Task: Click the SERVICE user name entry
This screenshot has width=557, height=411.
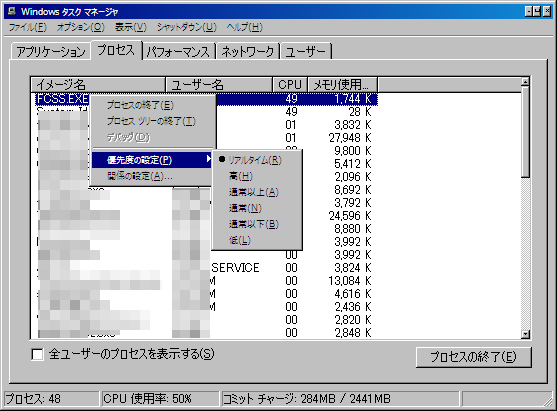Action: (x=236, y=268)
